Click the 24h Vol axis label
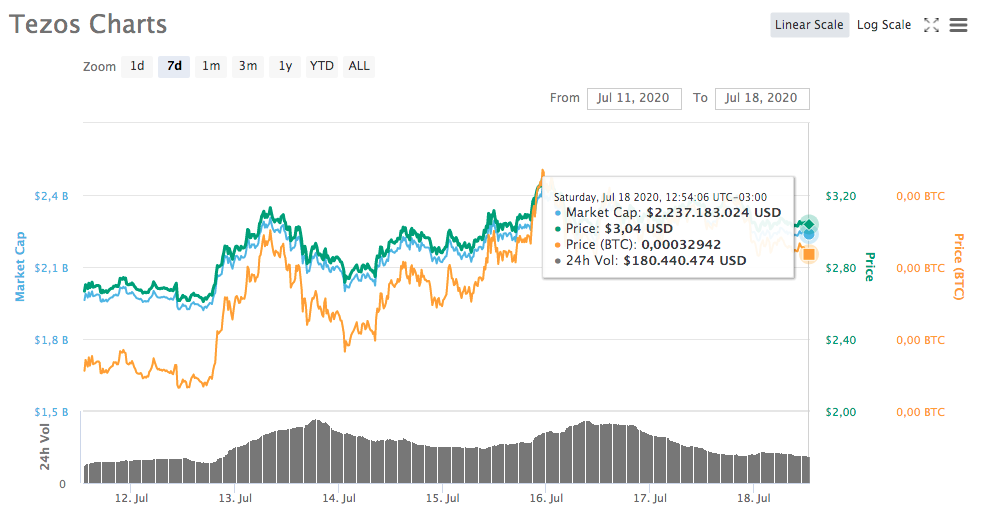Image resolution: width=997 pixels, height=517 pixels. (45, 446)
